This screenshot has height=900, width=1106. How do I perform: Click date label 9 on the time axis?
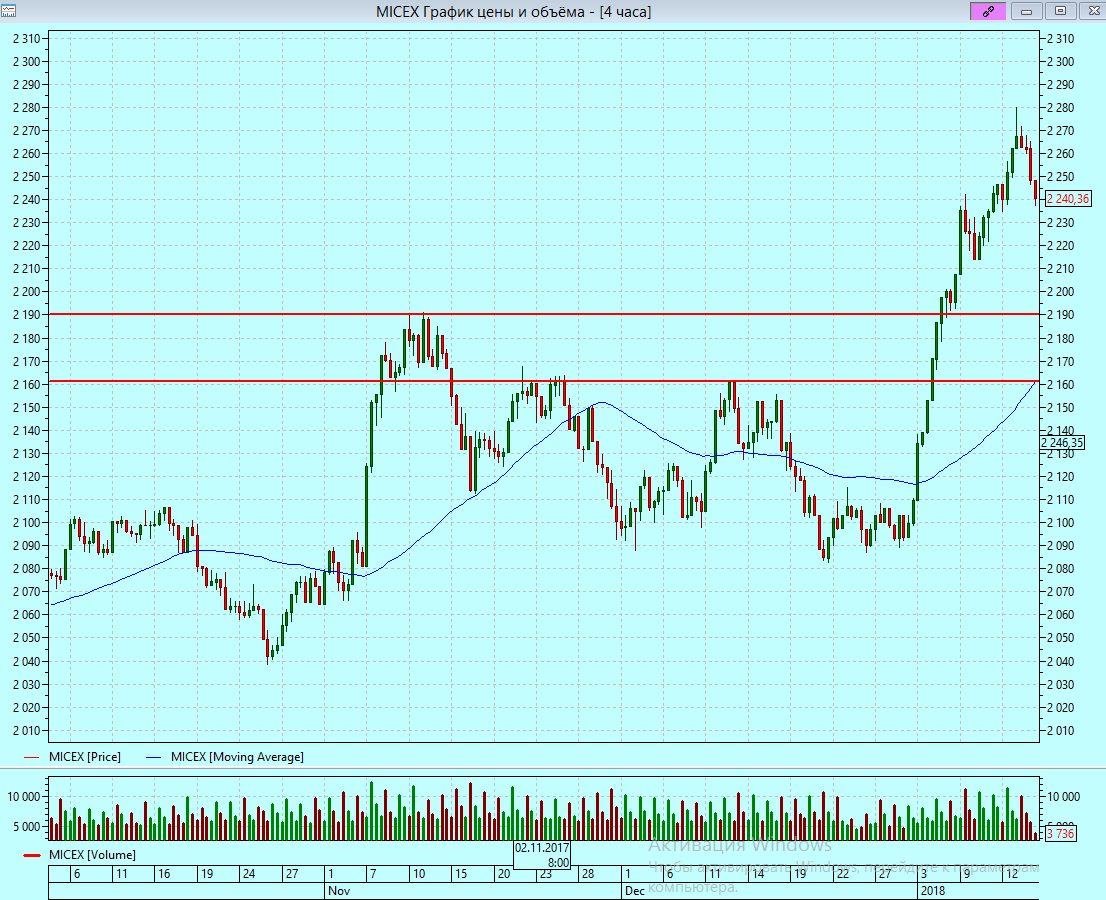966,874
